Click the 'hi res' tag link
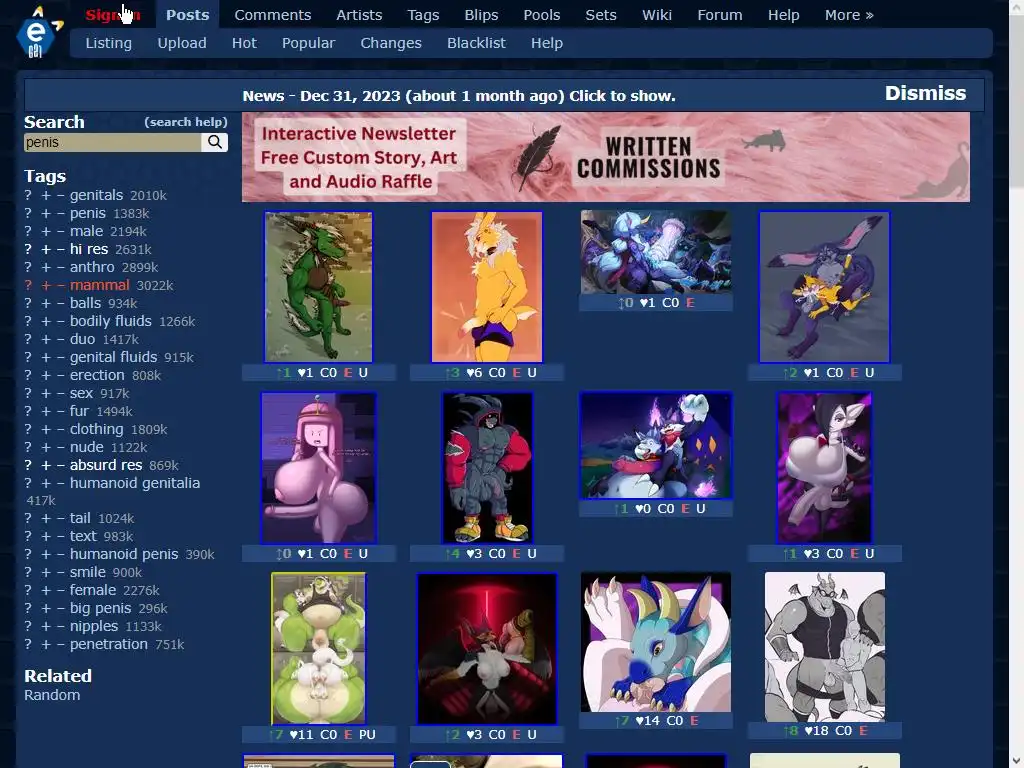The image size is (1024, 768). (x=89, y=249)
